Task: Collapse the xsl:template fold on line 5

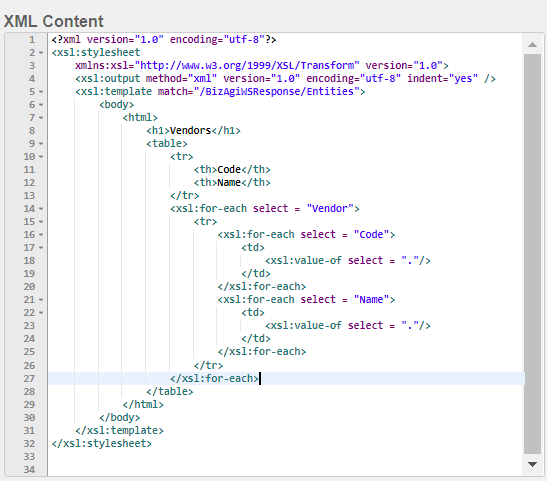Action: tap(41, 92)
